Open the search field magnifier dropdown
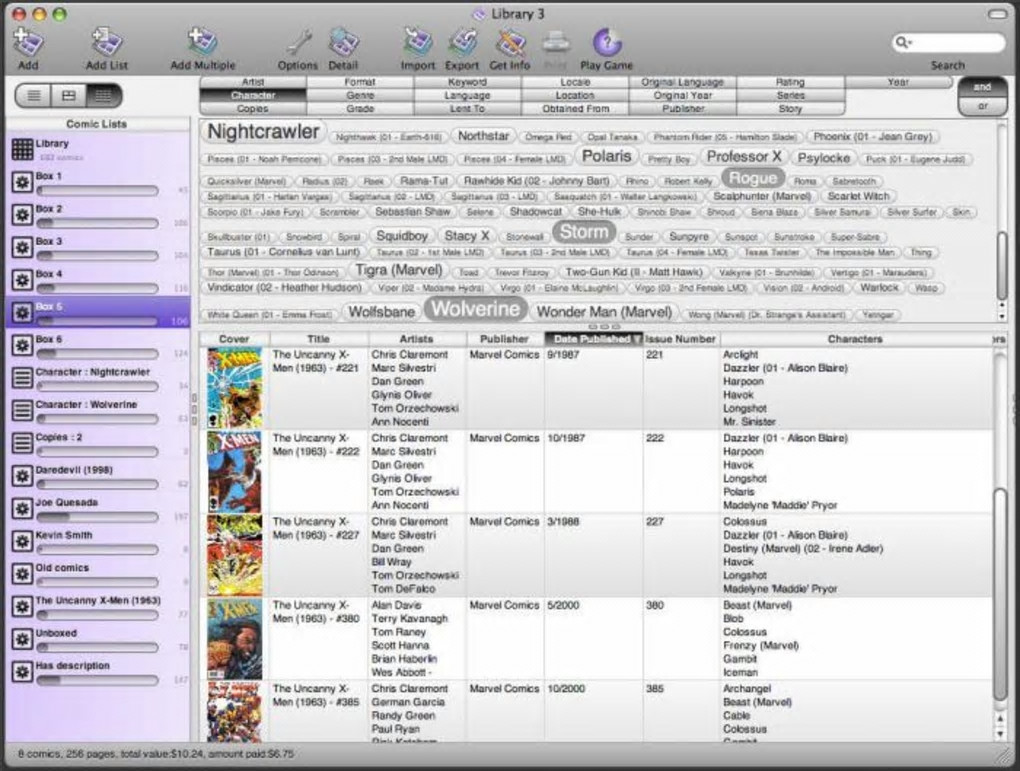This screenshot has width=1020, height=771. tap(904, 43)
